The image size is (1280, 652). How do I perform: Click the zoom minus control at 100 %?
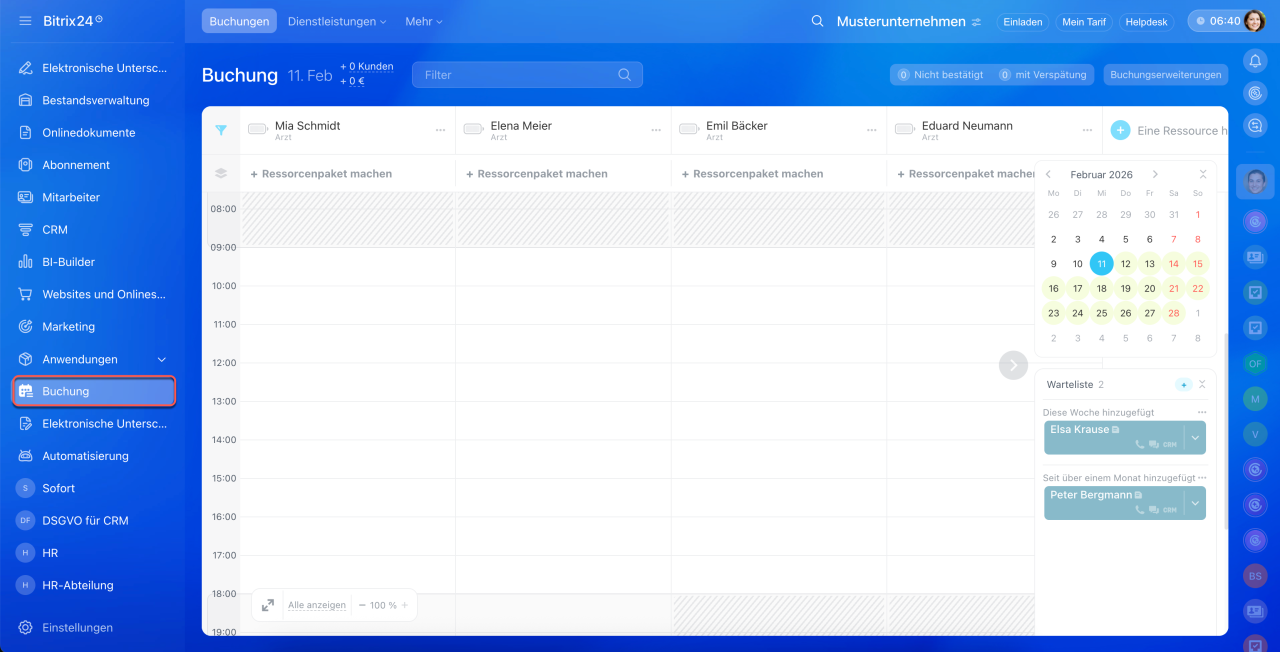pos(362,605)
